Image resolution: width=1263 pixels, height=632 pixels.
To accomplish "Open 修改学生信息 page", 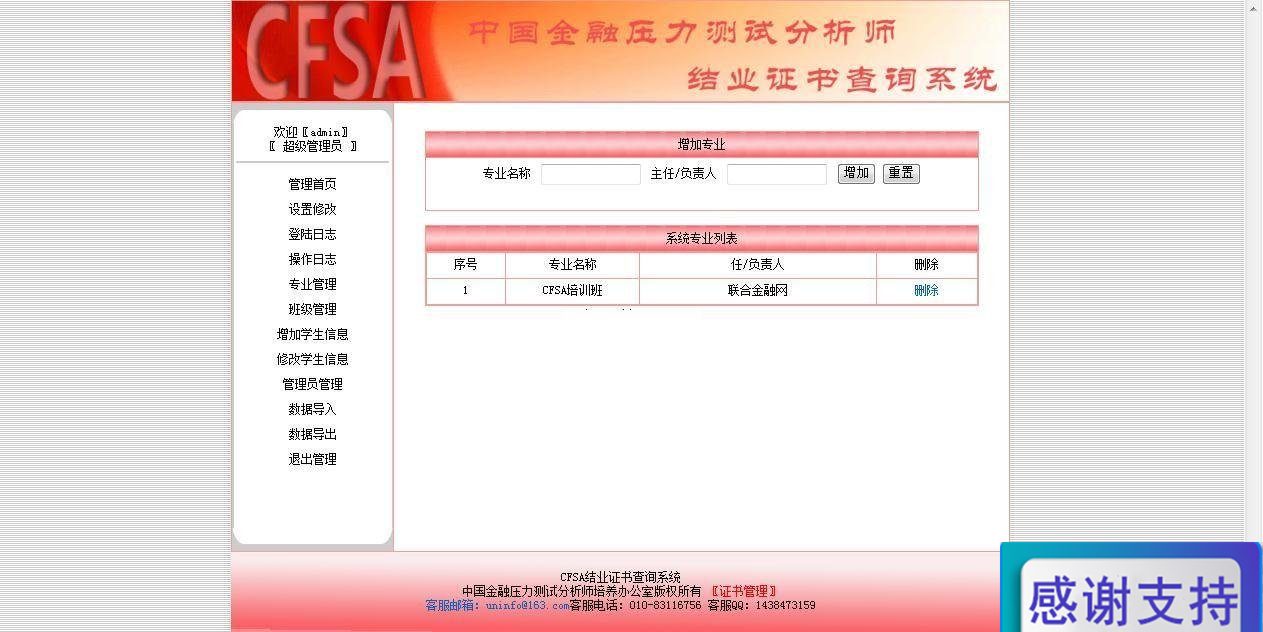I will pos(312,359).
